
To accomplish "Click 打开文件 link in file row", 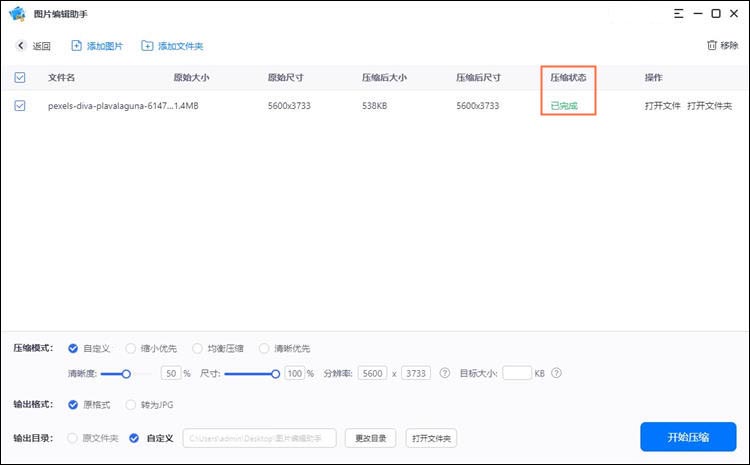I will (662, 106).
